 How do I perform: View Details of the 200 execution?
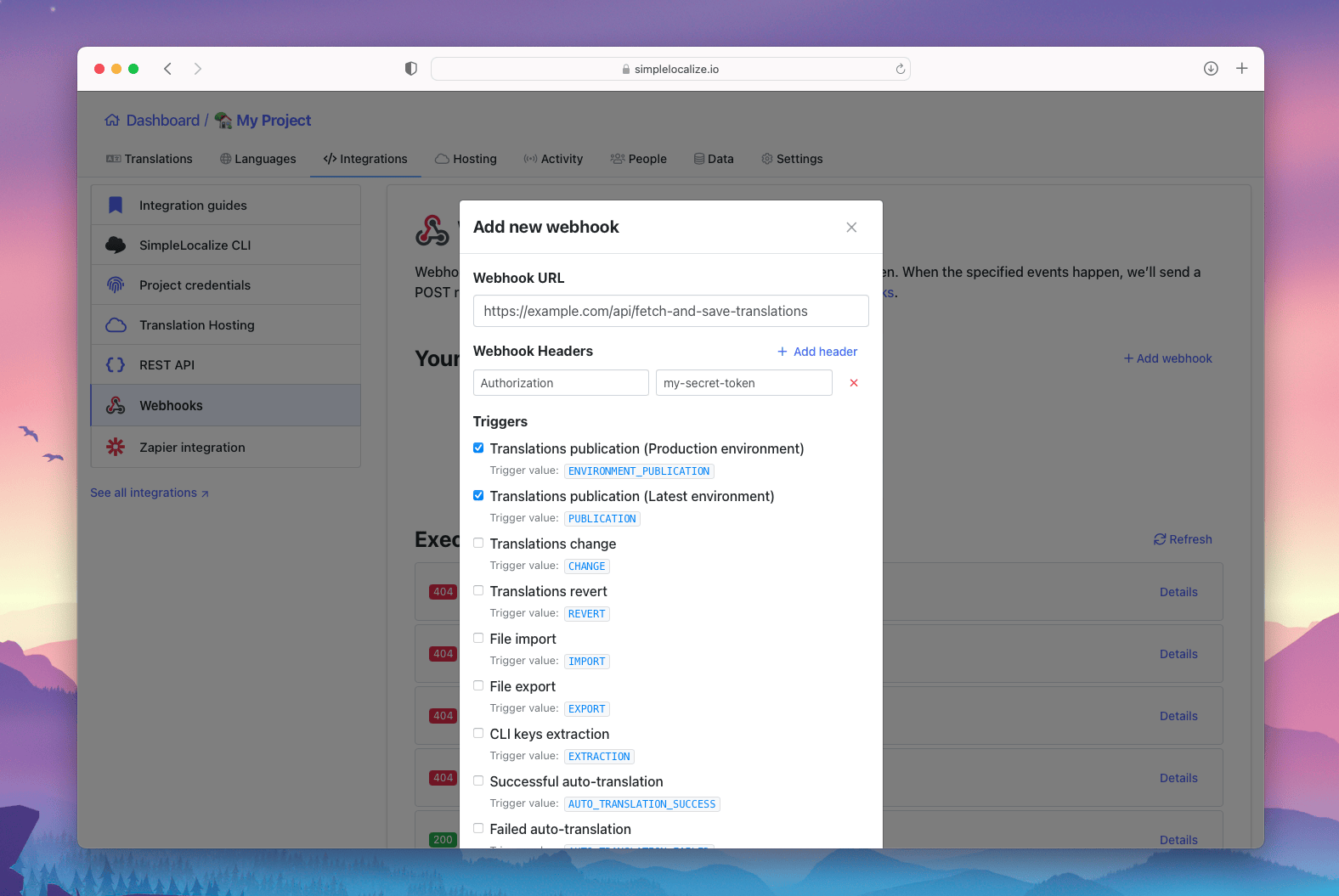pos(1178,840)
